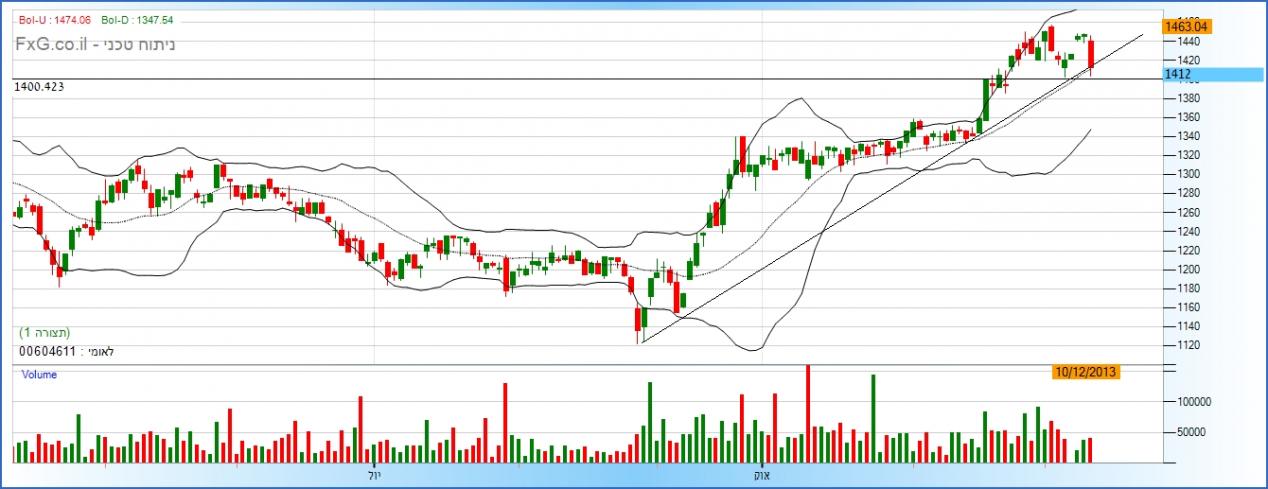Click the blue Volume panel label
The height and width of the screenshot is (489, 1268).
point(38,375)
